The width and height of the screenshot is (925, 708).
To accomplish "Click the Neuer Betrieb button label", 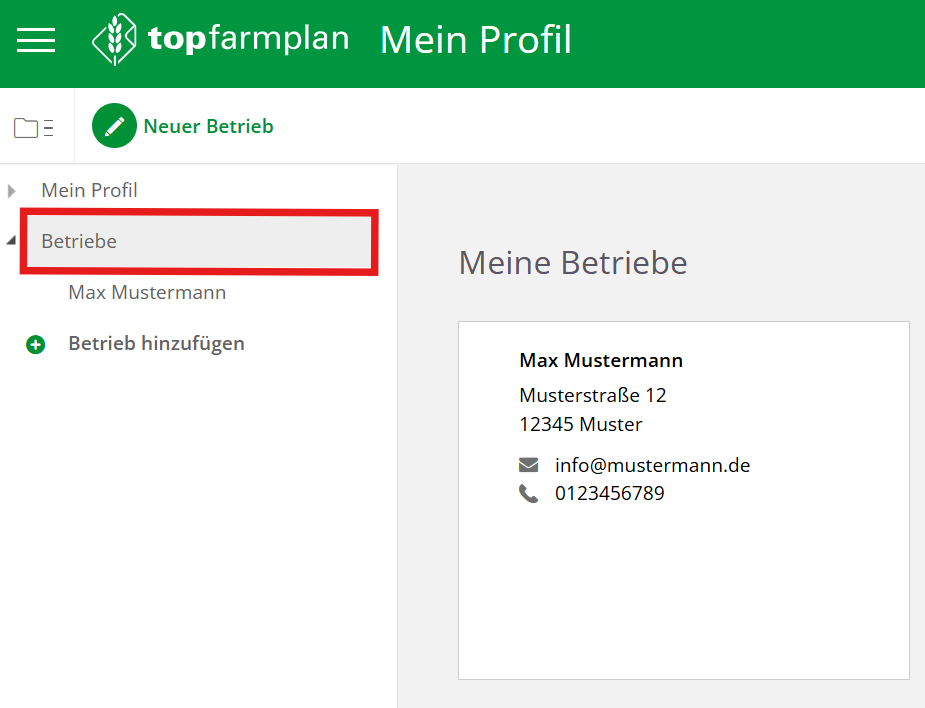I will click(208, 126).
